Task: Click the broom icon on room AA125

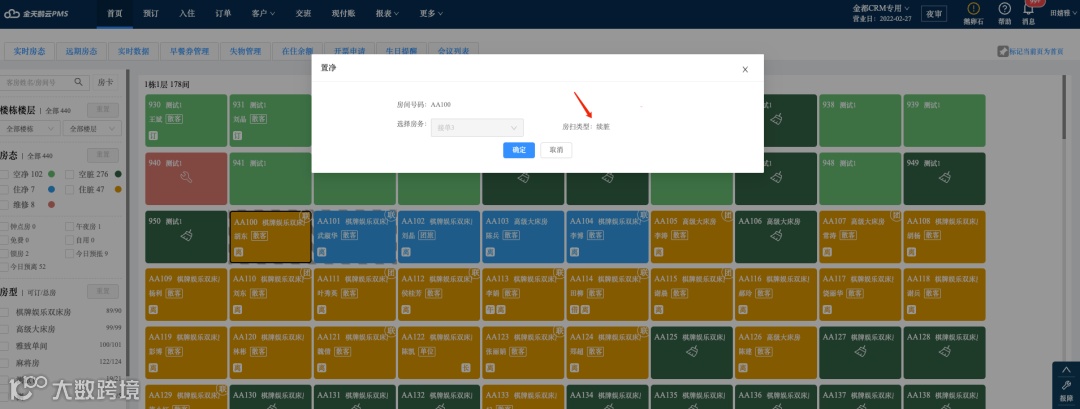Action: coord(692,352)
